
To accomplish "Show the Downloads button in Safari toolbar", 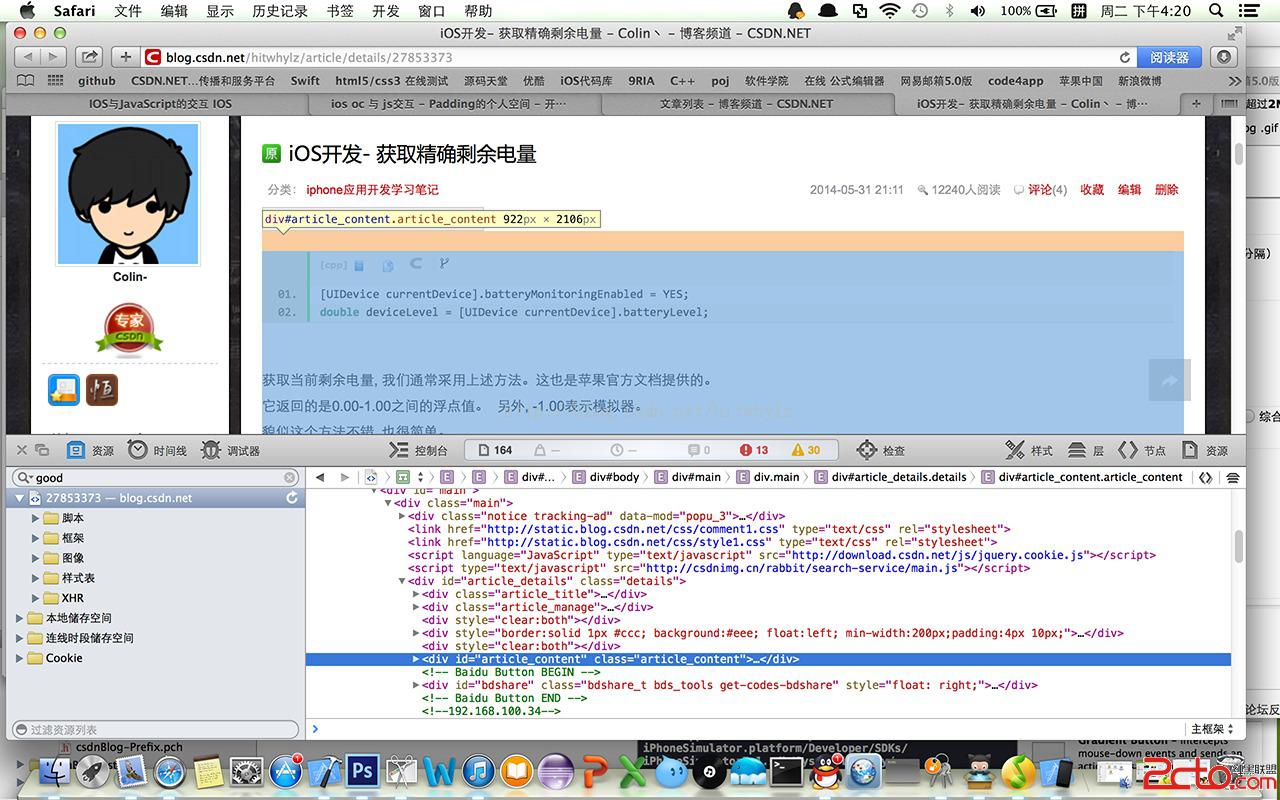I will (1225, 57).
